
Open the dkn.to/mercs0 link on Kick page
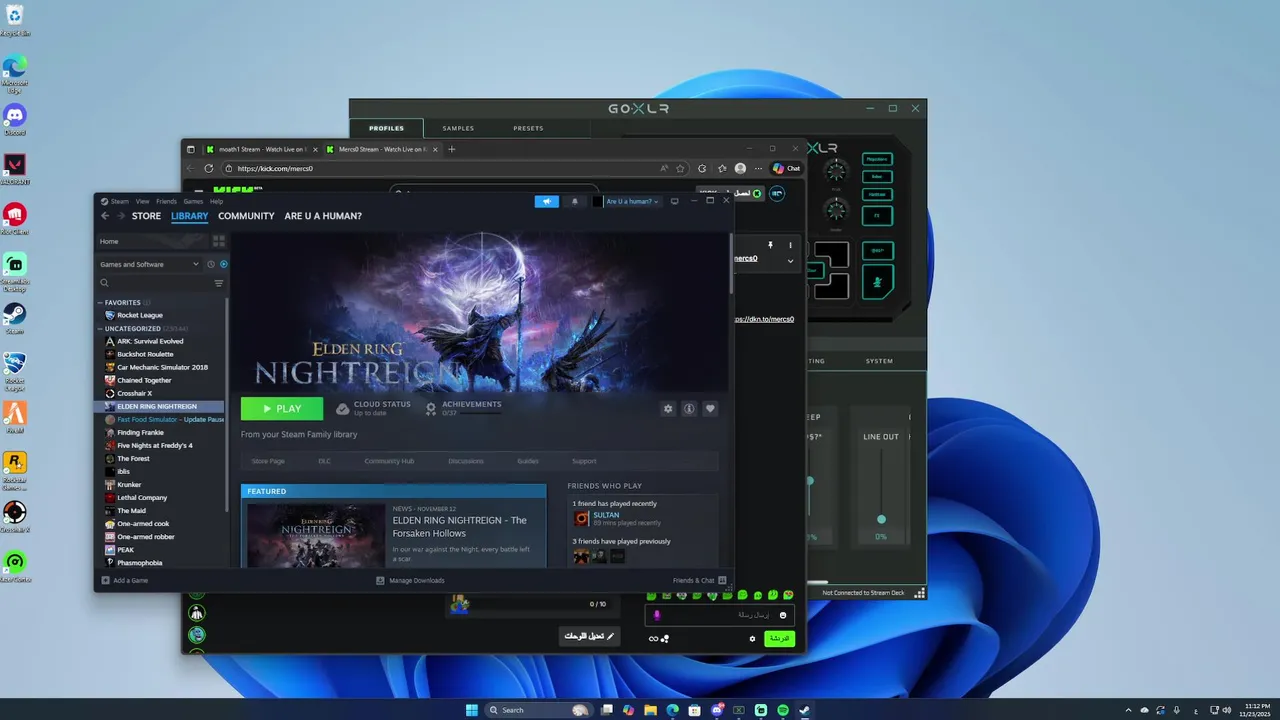[764, 319]
